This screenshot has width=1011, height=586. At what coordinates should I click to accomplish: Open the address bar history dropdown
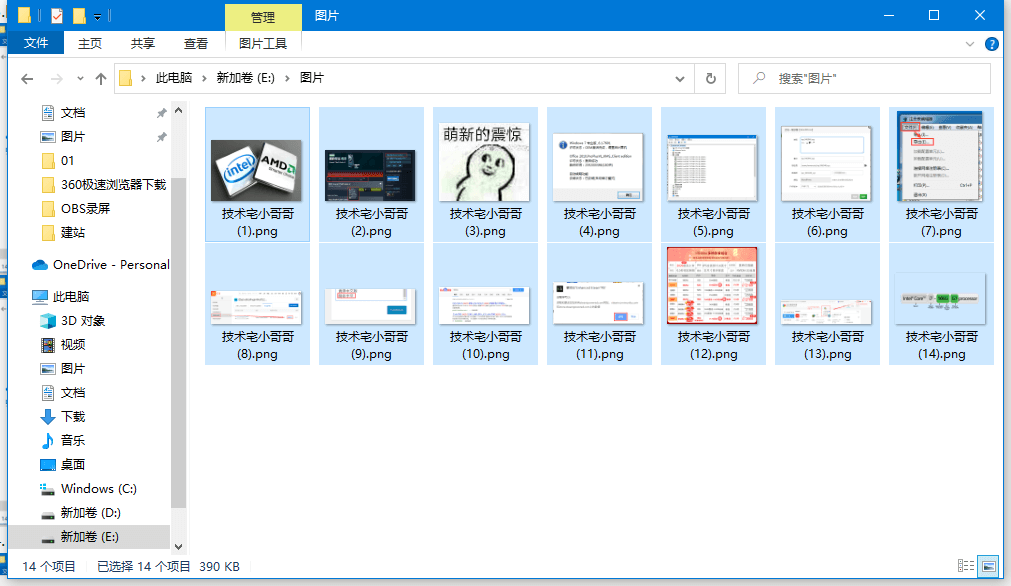pyautogui.click(x=680, y=78)
